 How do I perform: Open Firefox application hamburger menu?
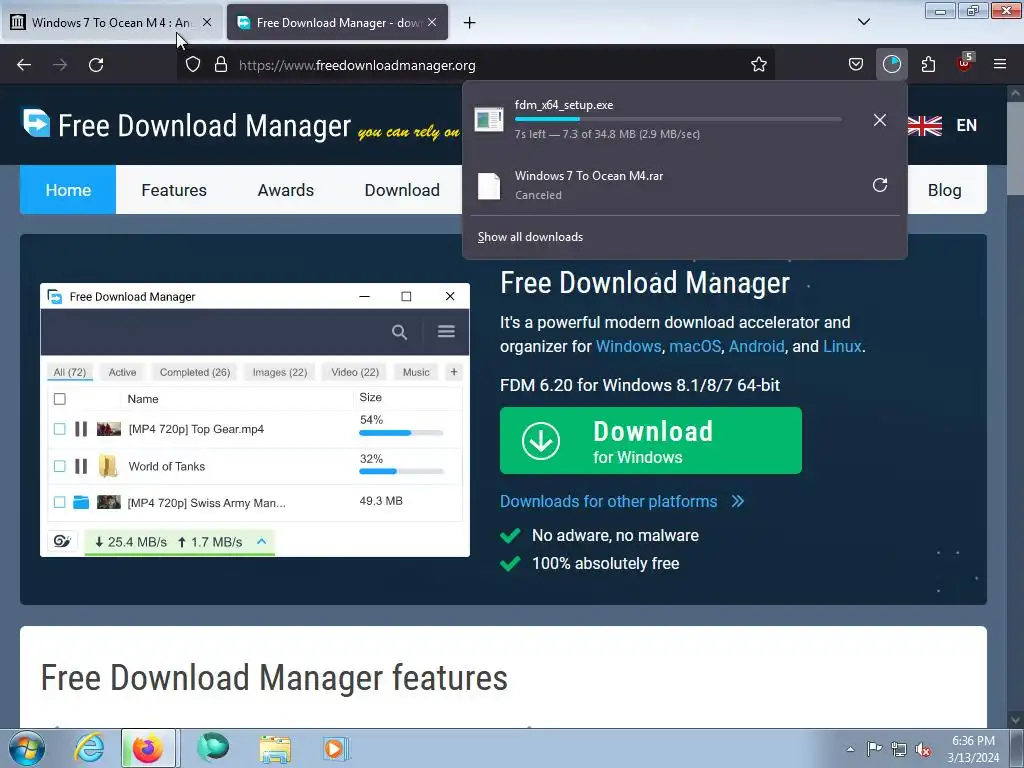click(999, 65)
